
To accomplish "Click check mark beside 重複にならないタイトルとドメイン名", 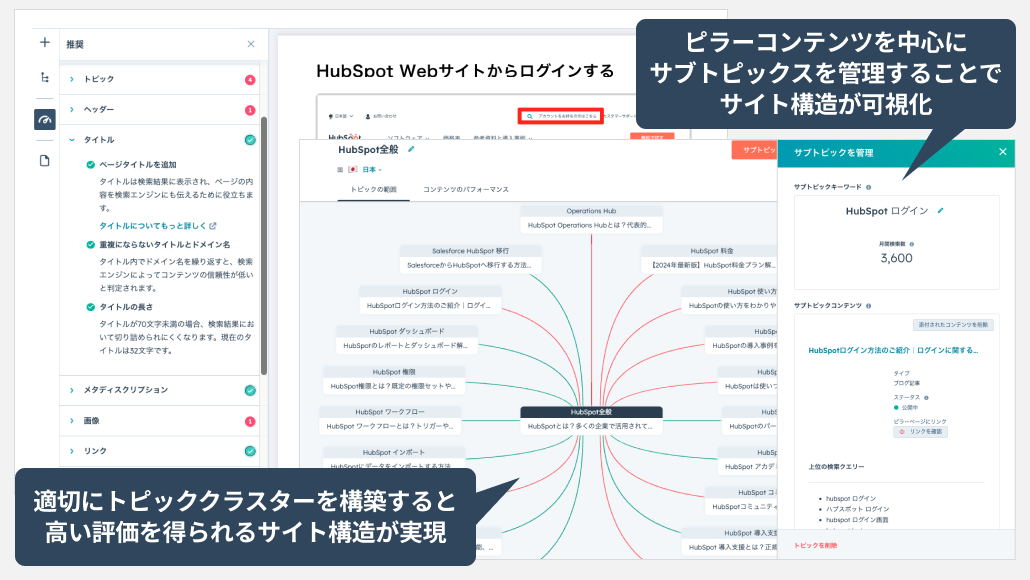I will click(91, 244).
